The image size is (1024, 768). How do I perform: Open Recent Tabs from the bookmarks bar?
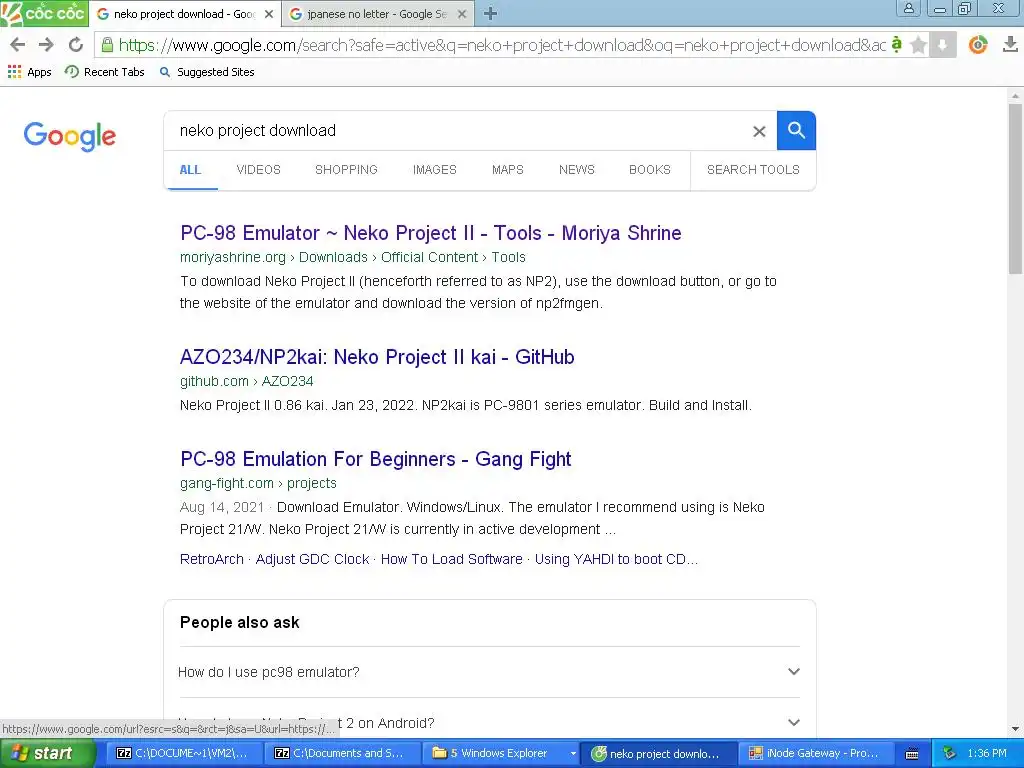(104, 72)
